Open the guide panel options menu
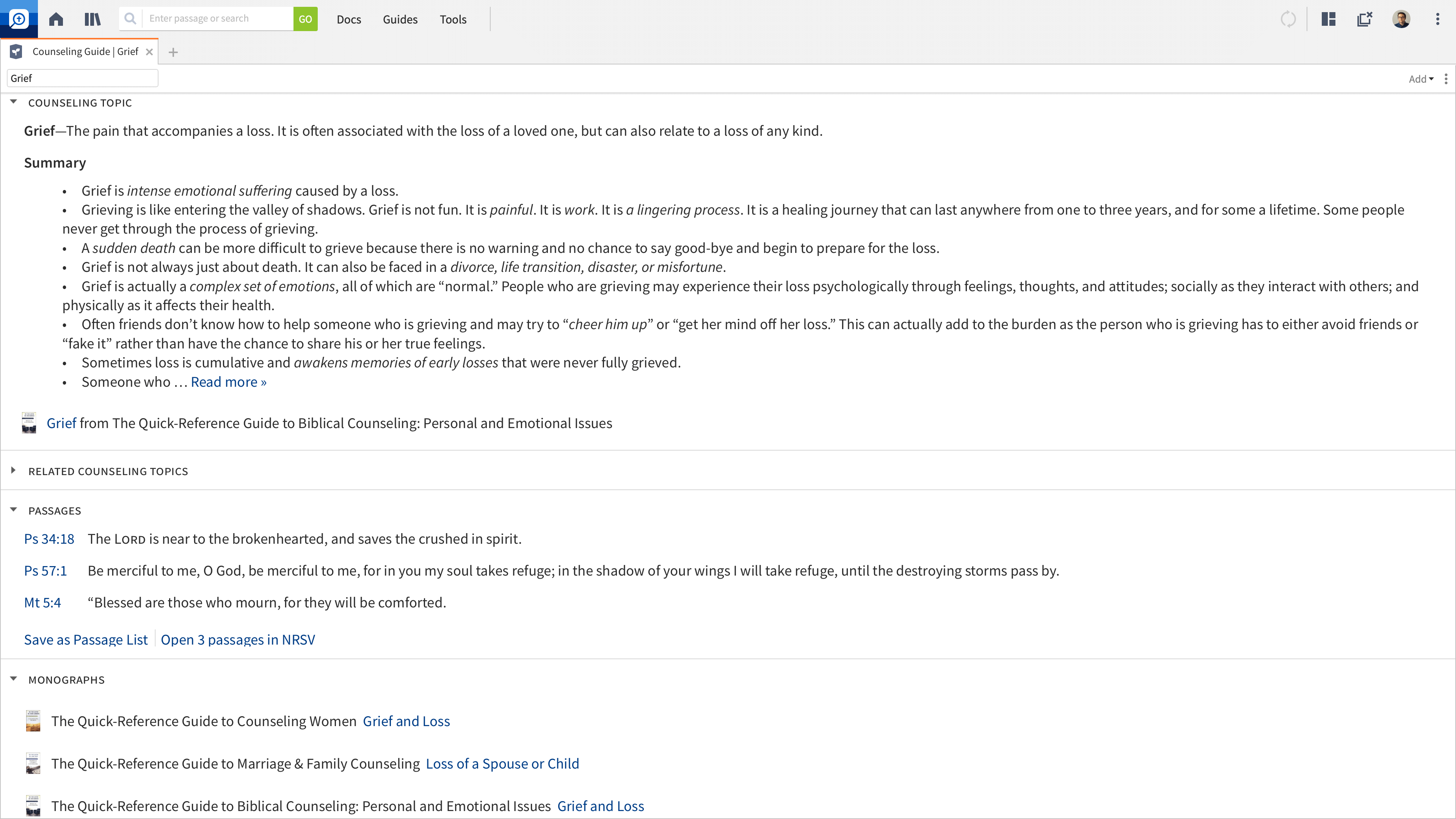This screenshot has width=1456, height=819. click(1446, 79)
